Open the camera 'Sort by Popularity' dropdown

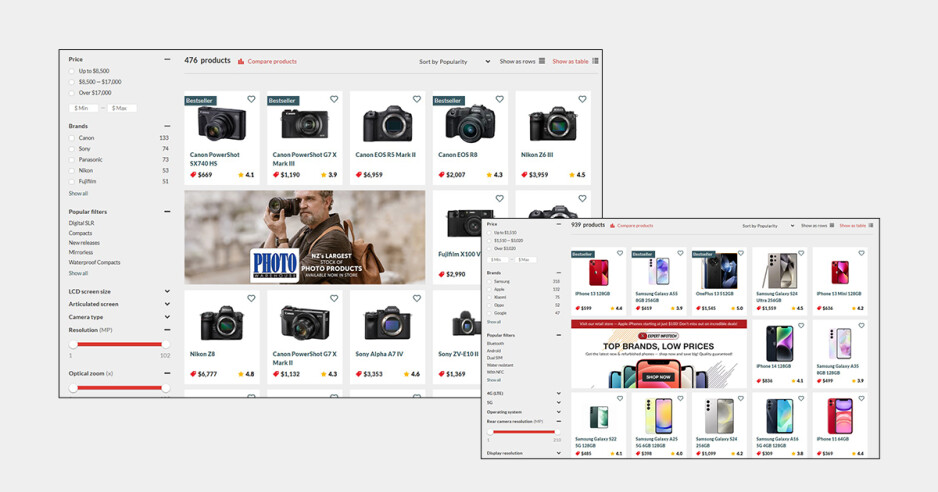coord(454,61)
